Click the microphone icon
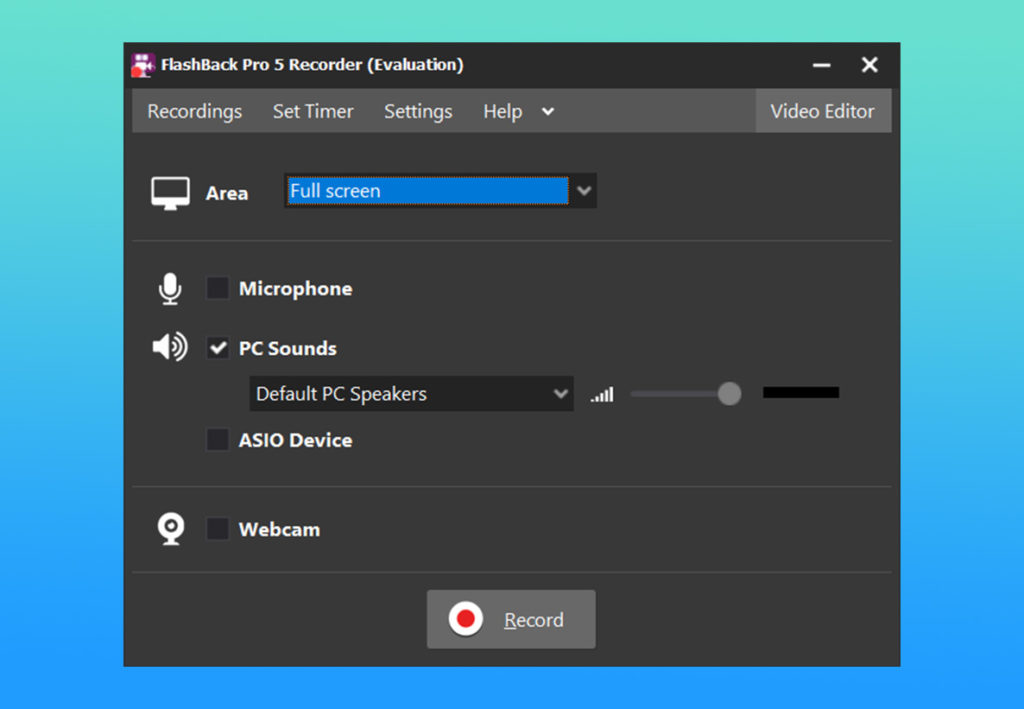This screenshot has height=709, width=1024. point(170,289)
